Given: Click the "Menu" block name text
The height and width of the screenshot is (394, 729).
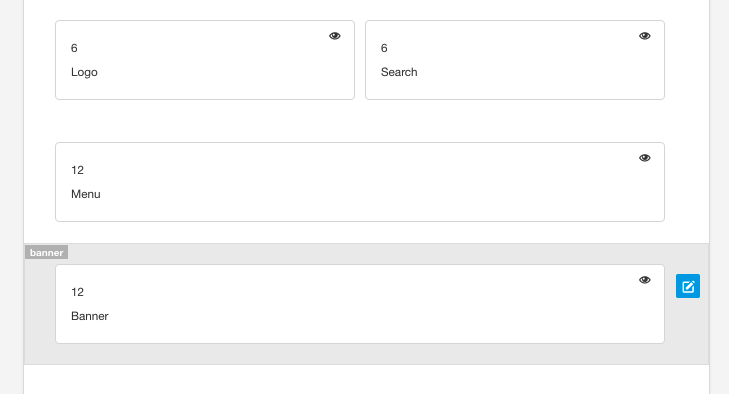Looking at the screenshot, I should coord(86,194).
